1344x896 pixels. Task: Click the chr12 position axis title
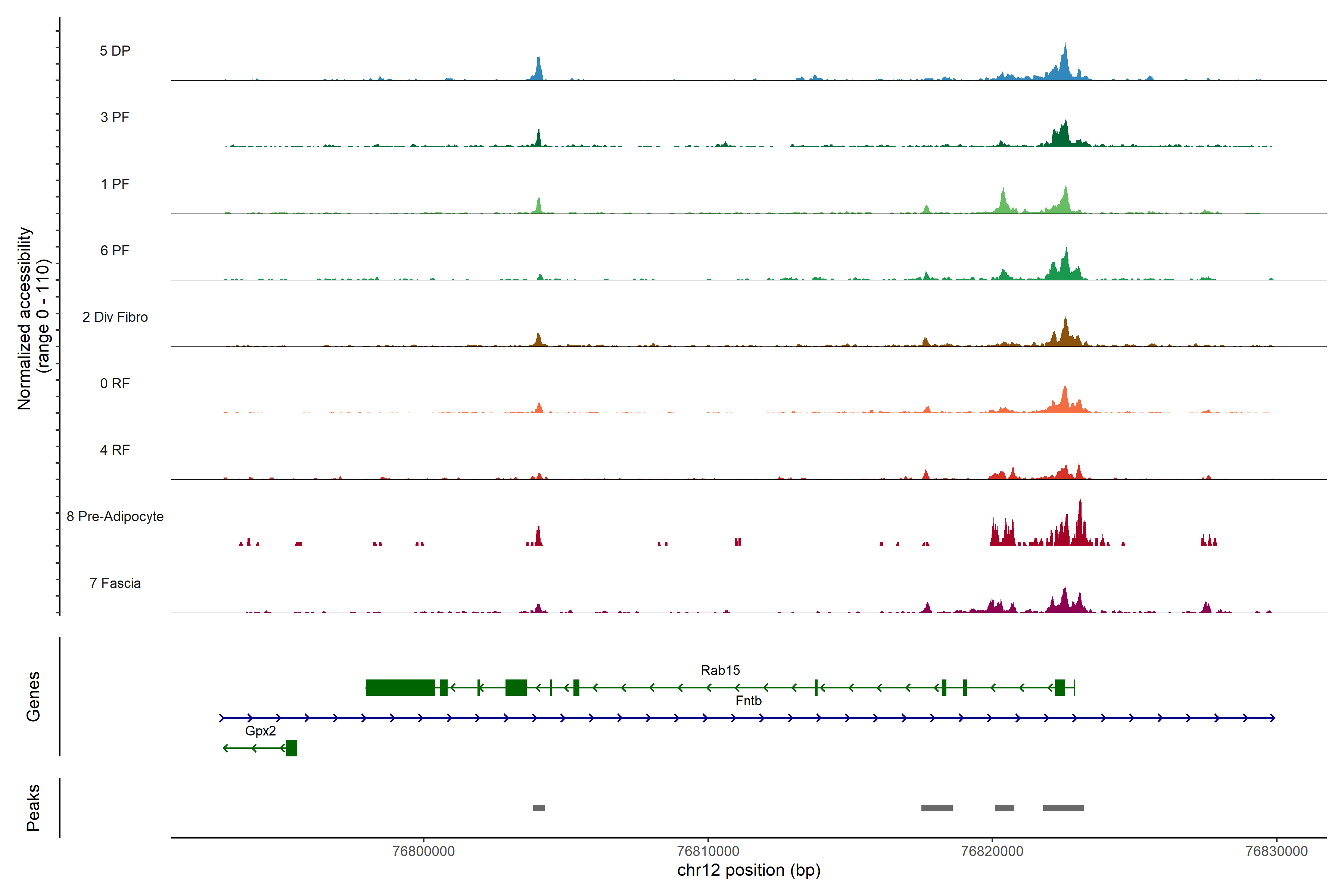[749, 870]
